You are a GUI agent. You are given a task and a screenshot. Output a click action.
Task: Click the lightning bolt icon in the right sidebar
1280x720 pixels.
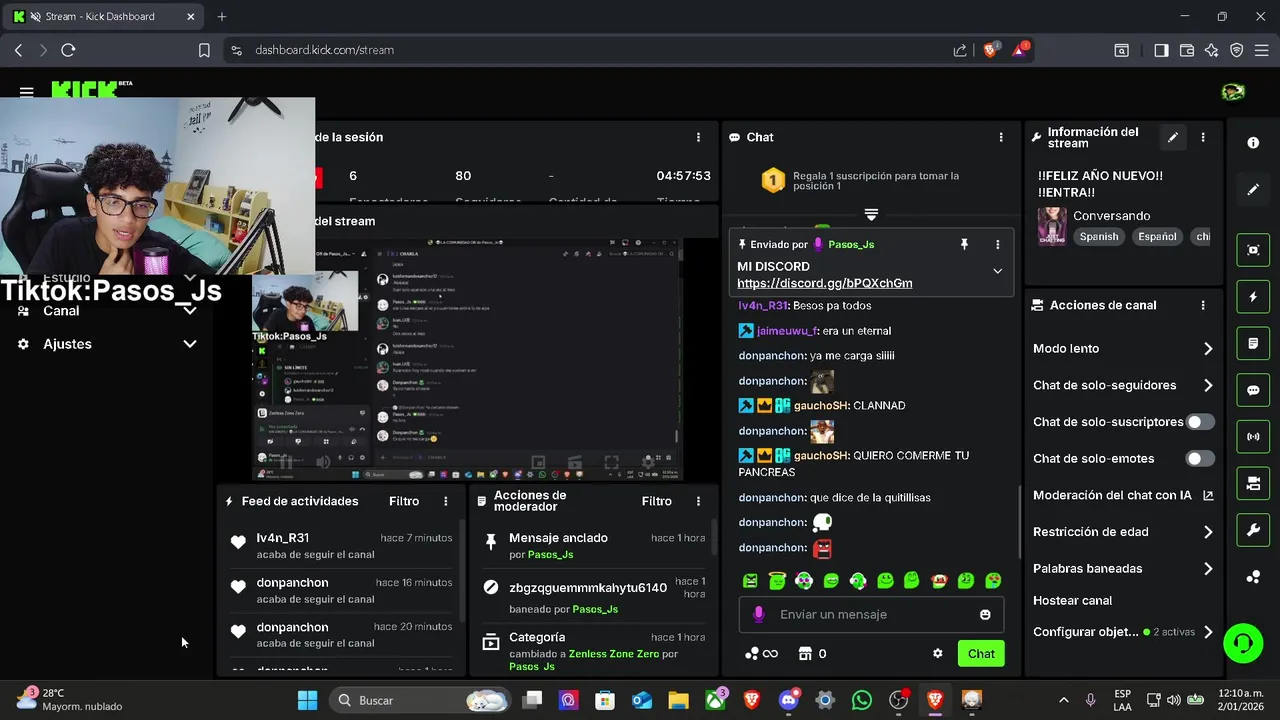[x=1253, y=297]
